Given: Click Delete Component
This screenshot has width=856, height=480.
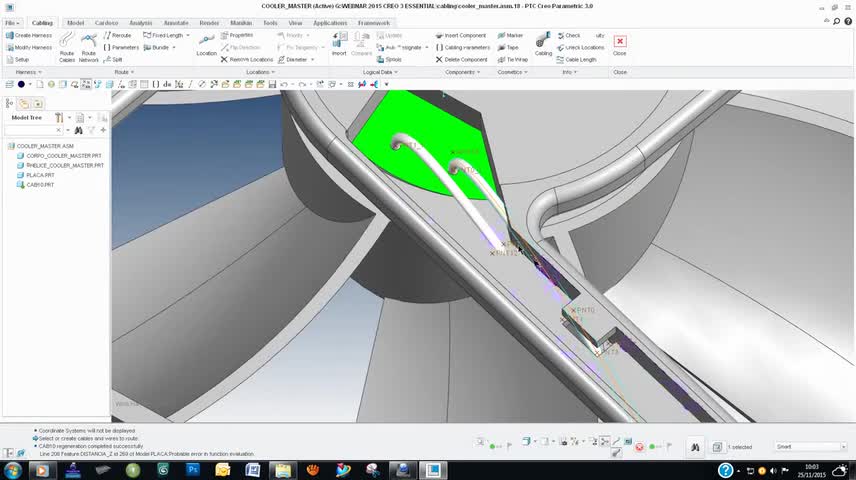Looking at the screenshot, I should (x=461, y=60).
